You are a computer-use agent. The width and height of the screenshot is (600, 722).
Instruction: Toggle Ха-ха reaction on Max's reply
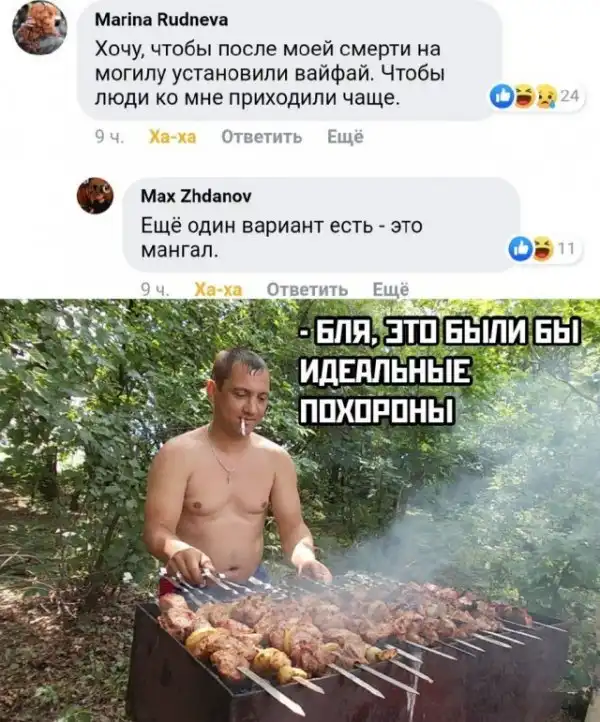pos(218,290)
